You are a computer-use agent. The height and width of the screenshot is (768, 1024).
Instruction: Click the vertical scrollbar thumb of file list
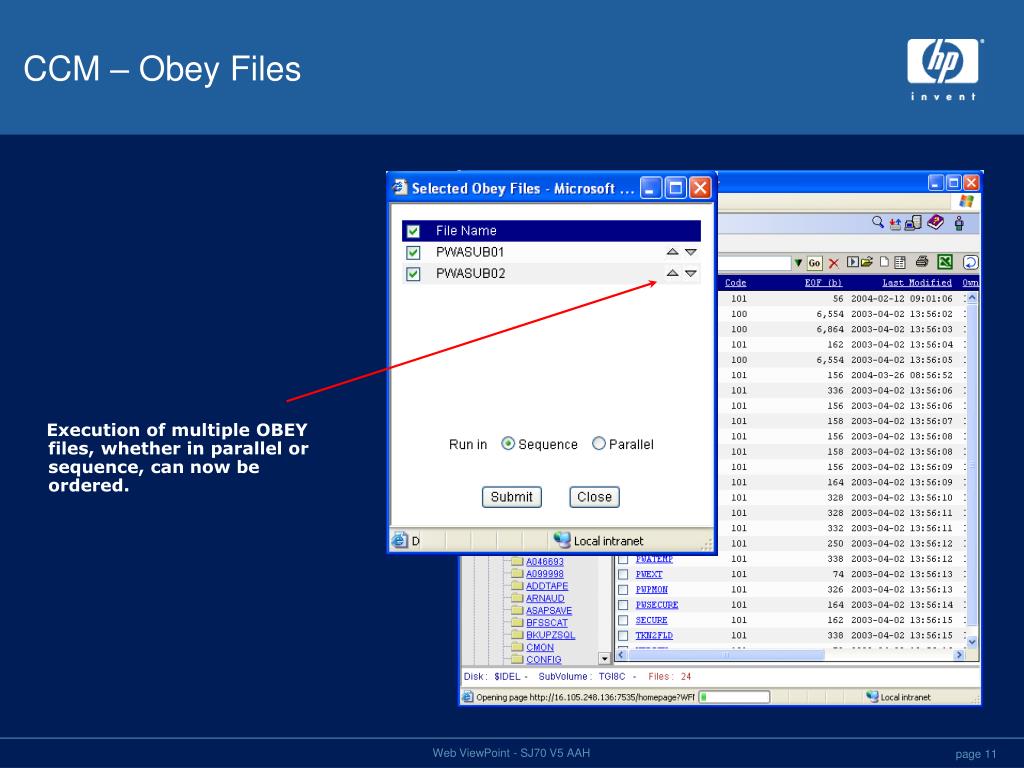tap(972, 464)
